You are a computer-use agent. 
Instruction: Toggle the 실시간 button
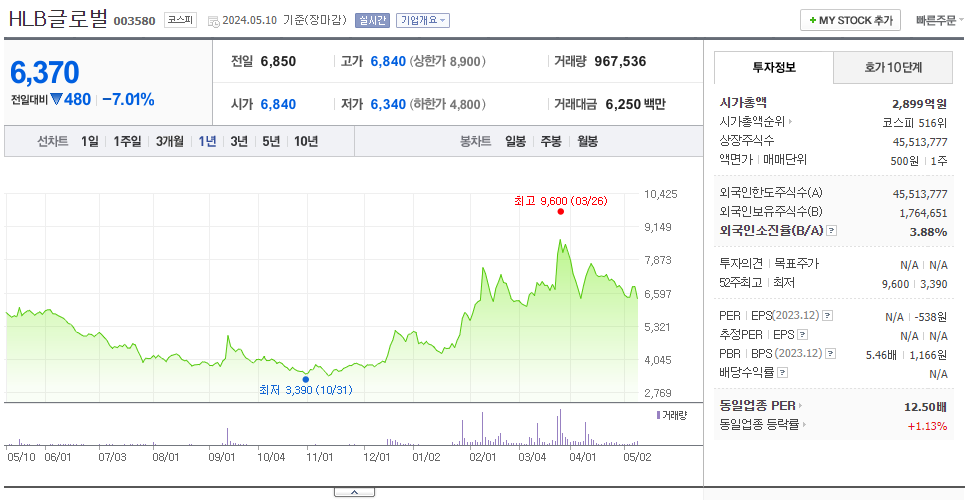tap(372, 20)
